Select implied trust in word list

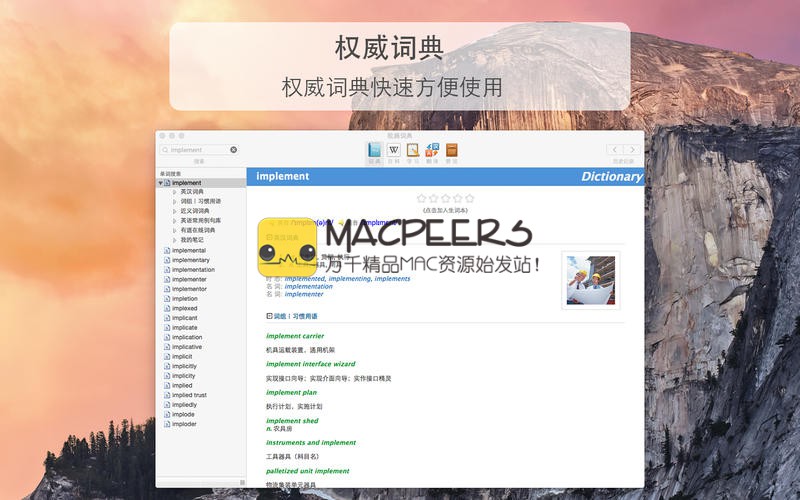click(189, 395)
